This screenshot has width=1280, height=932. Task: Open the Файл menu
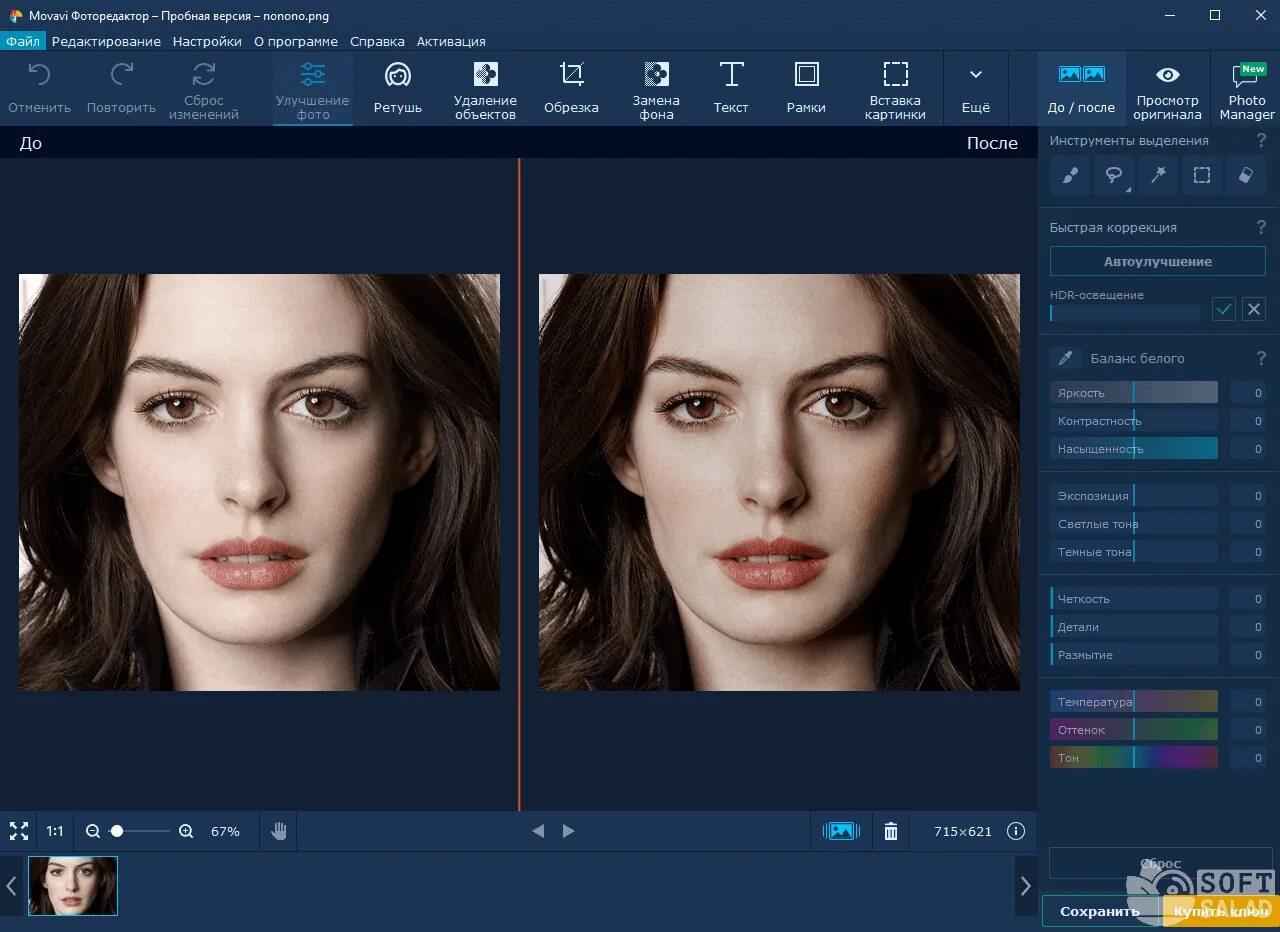coord(22,41)
